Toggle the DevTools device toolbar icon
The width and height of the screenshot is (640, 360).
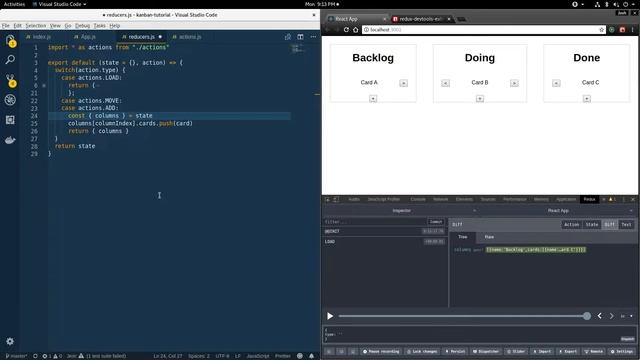[x=336, y=199]
